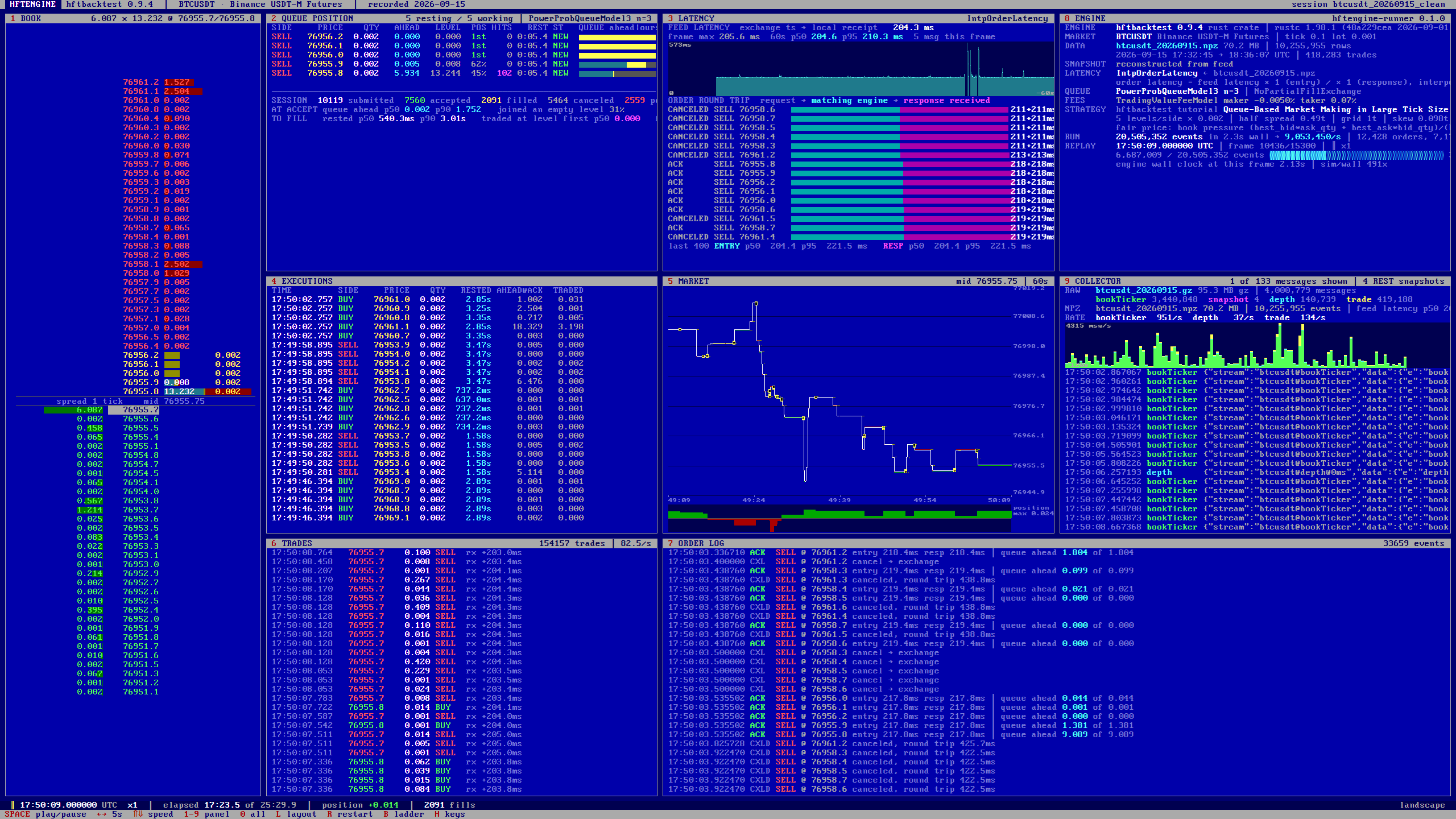Viewport: 1456px width, 819px height.
Task: Click the position +0.014 status entry
Action: 360,805
